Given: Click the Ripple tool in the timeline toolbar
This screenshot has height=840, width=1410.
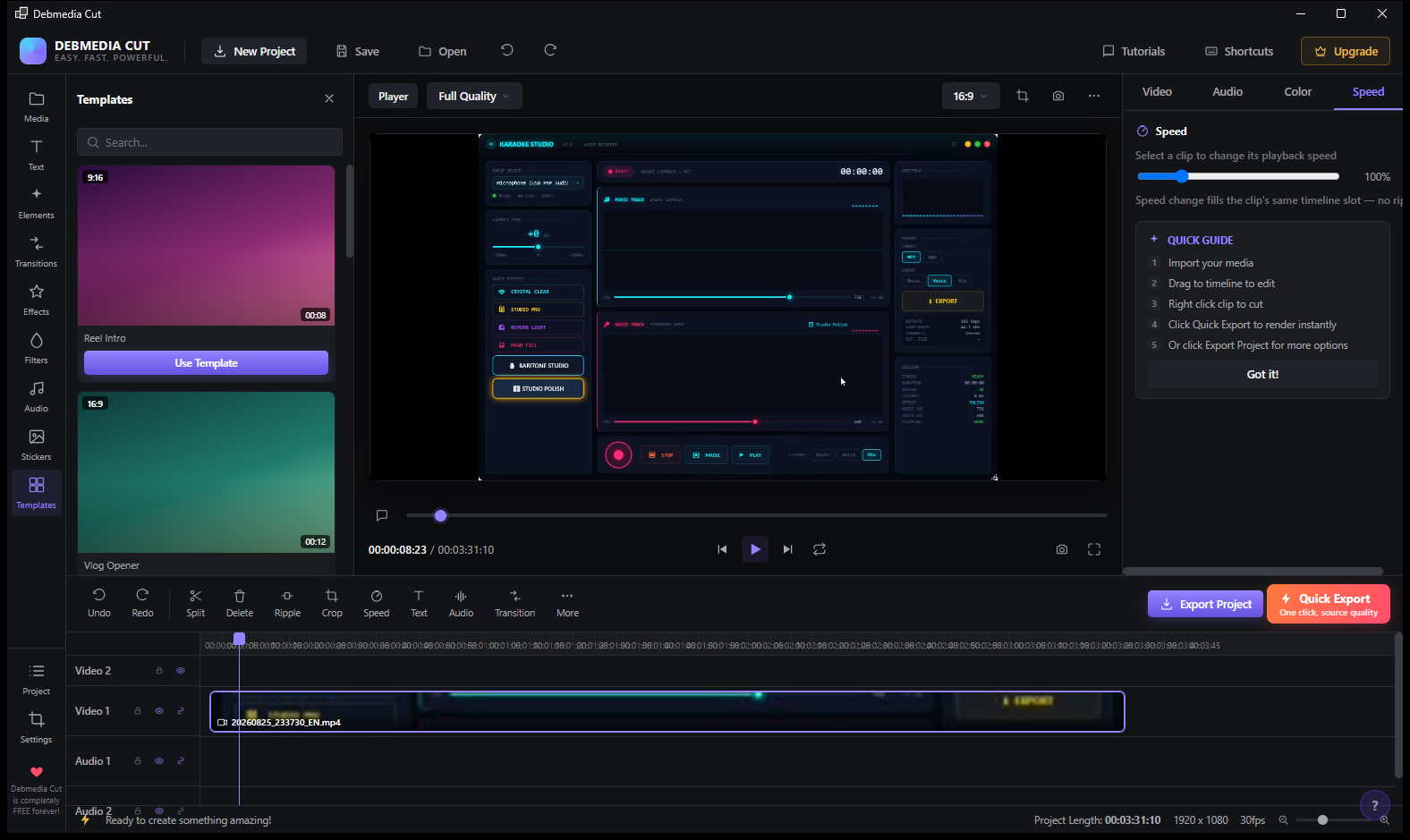Looking at the screenshot, I should coord(287,603).
